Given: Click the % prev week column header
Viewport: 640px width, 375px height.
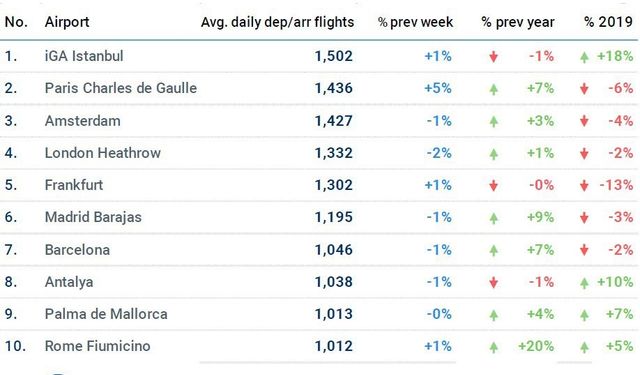Looking at the screenshot, I should [x=415, y=22].
